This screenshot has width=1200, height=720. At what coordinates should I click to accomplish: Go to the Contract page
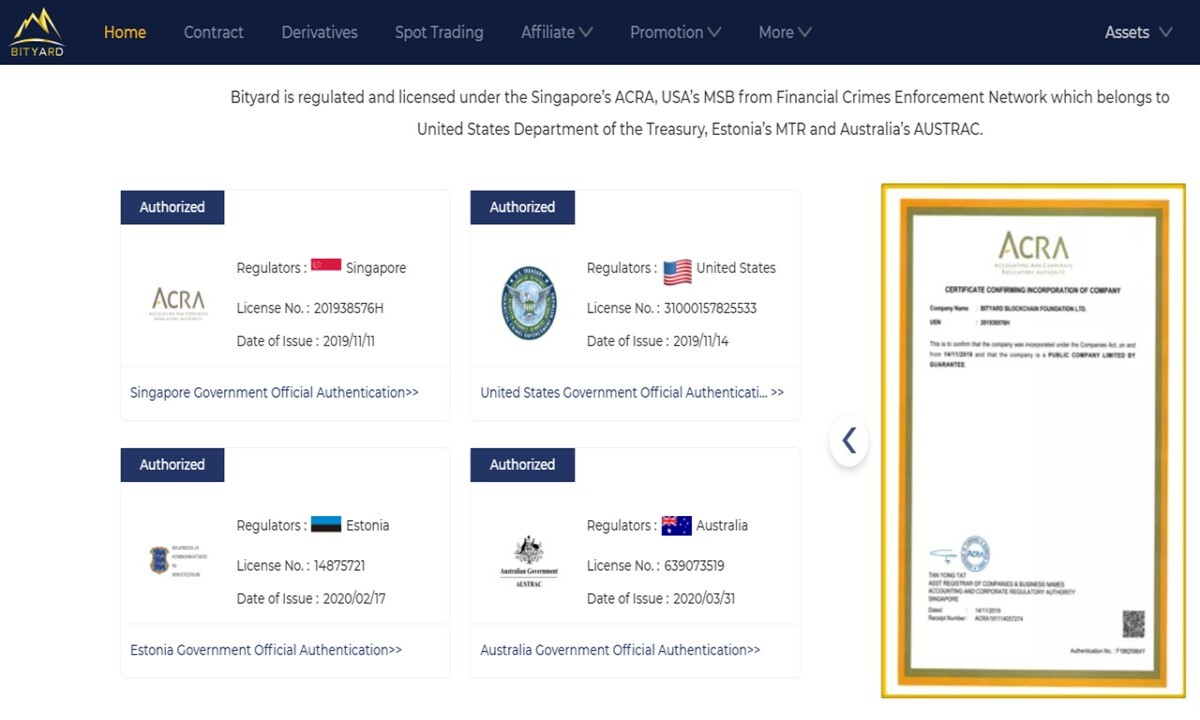click(213, 32)
